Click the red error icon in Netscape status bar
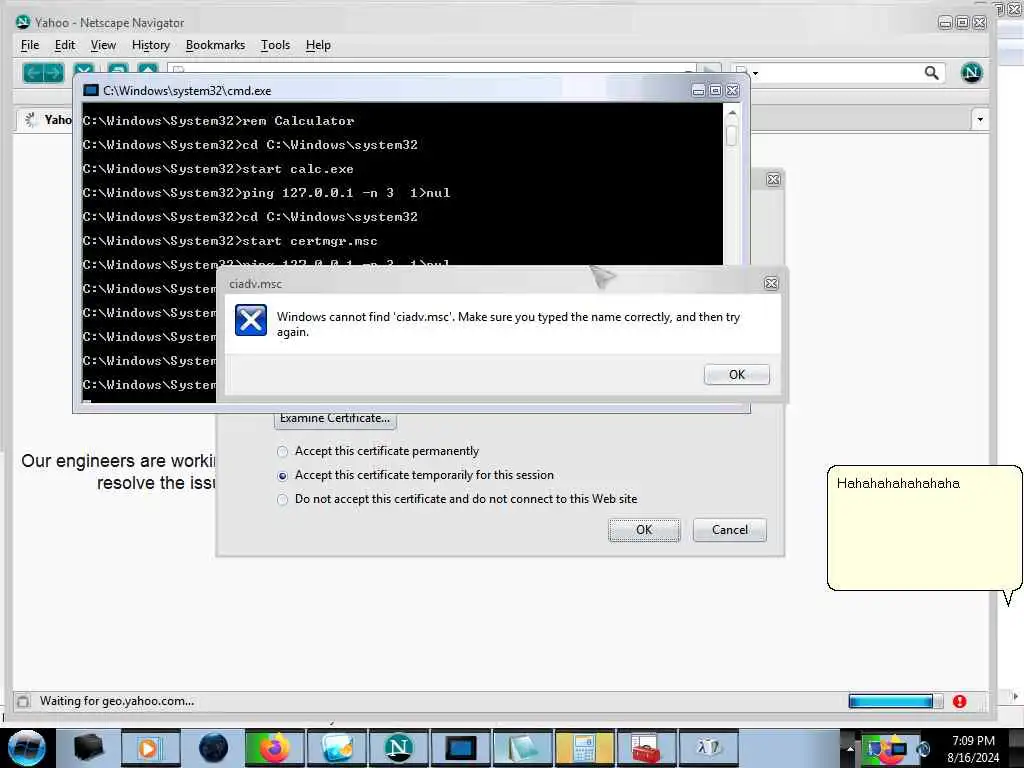 pos(959,701)
